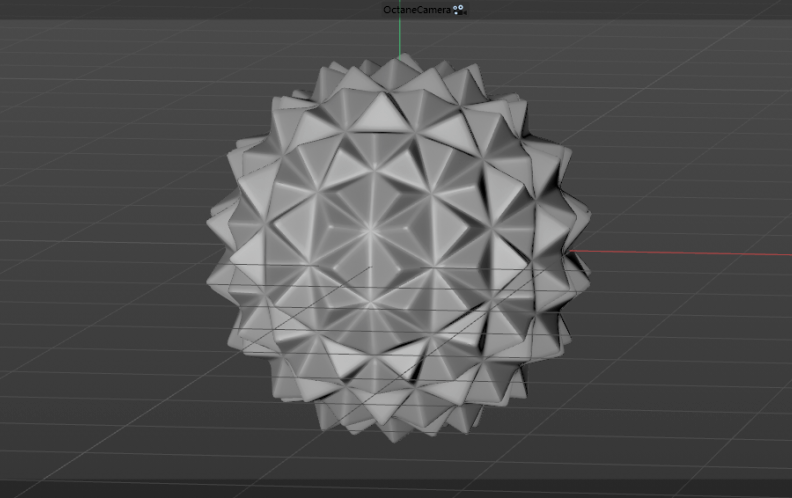
Task: Click the green Y axis line
Action: 400,29
